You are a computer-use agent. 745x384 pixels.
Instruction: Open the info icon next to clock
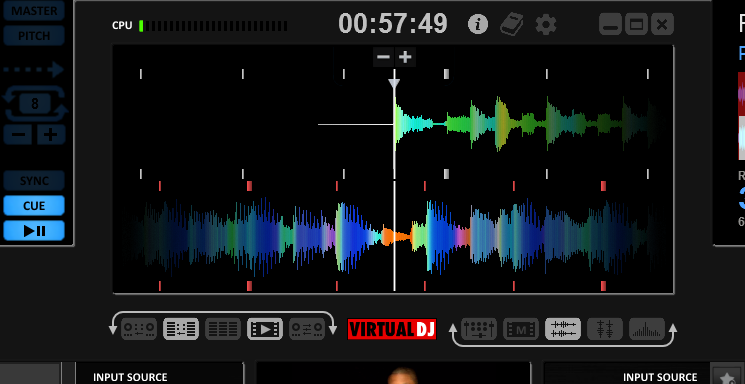(478, 24)
